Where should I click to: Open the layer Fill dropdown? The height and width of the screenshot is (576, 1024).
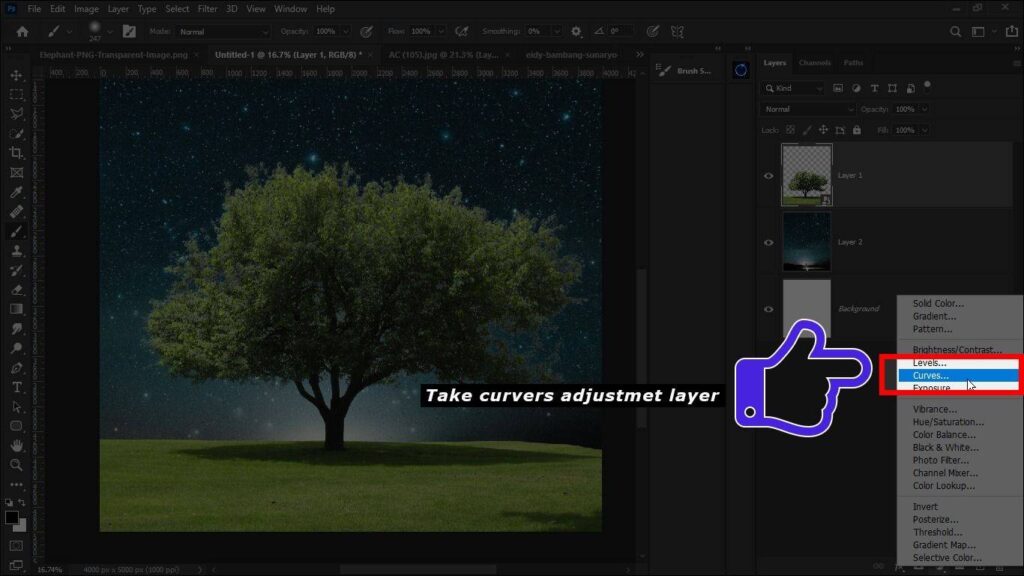(925, 130)
